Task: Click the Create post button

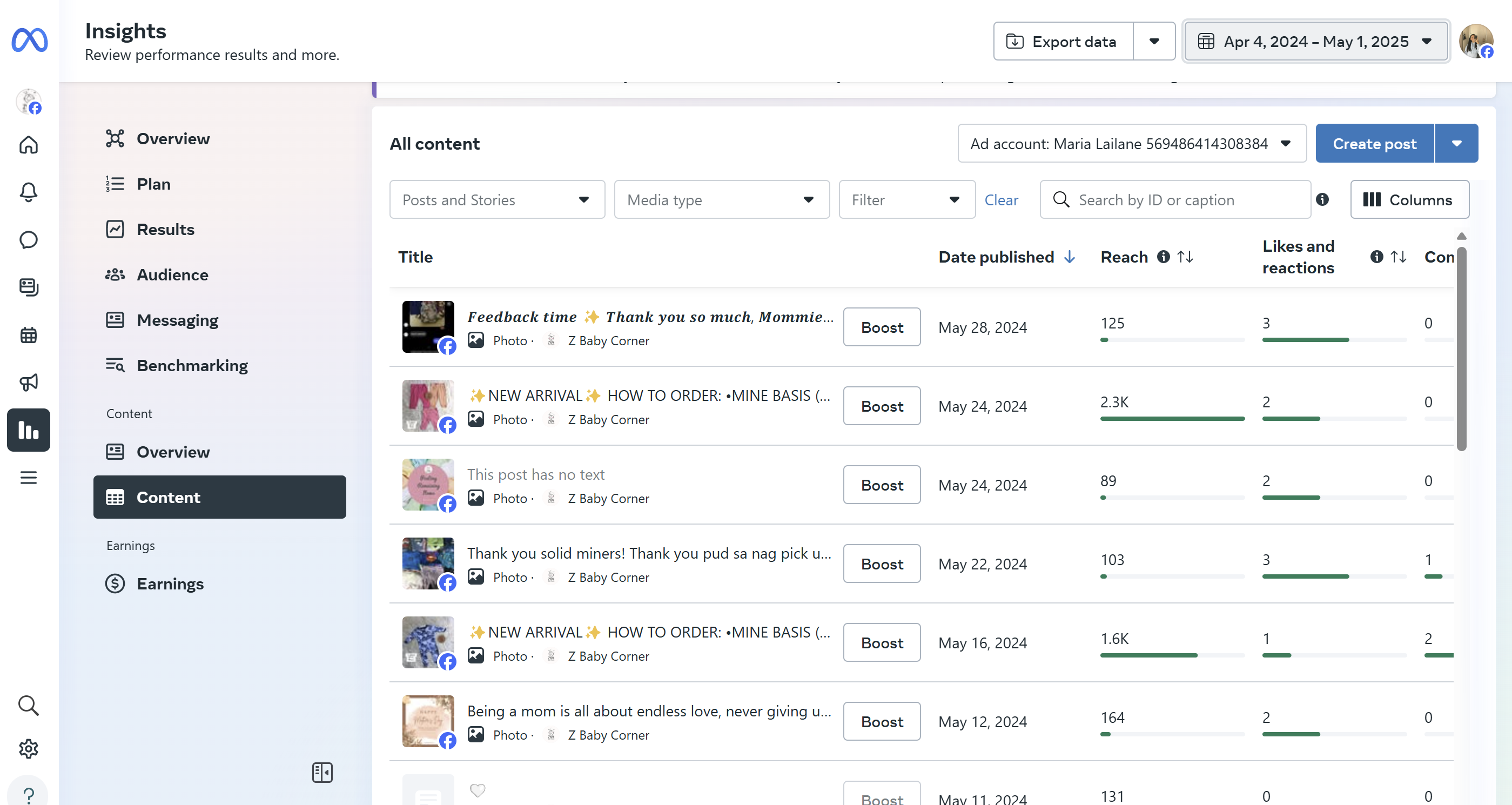Action: pyautogui.click(x=1374, y=143)
